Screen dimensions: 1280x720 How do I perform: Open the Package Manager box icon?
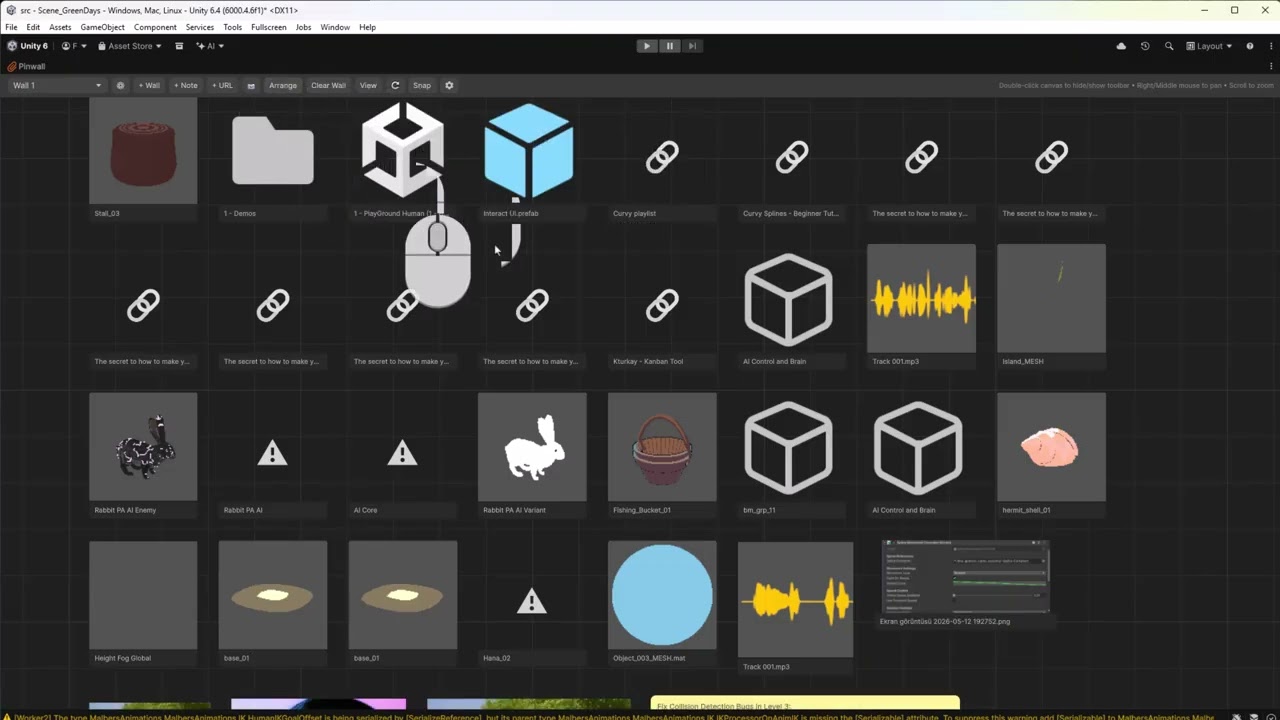point(179,46)
